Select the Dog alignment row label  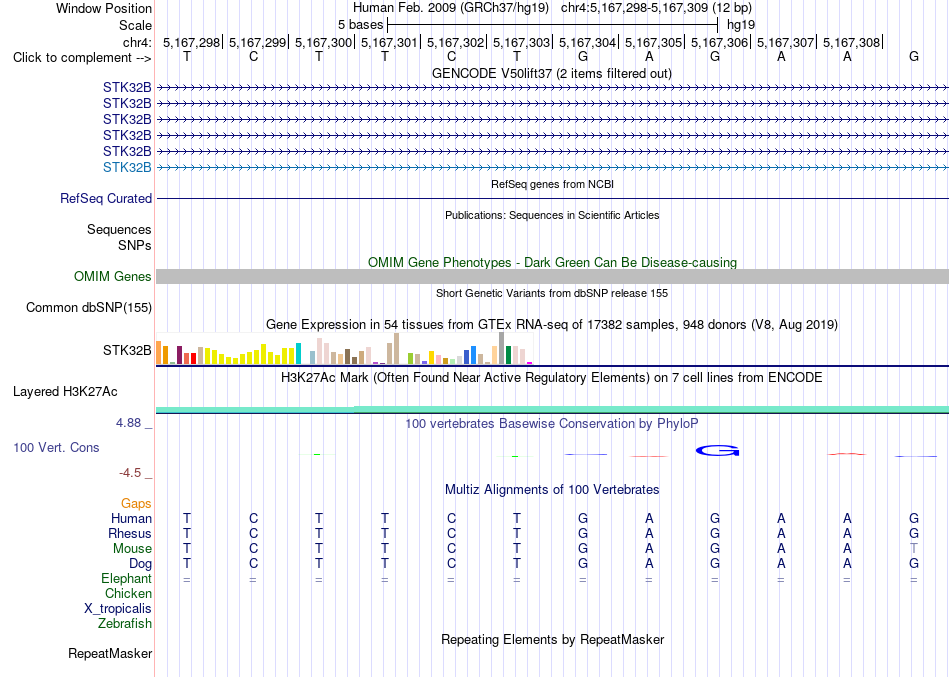point(140,564)
